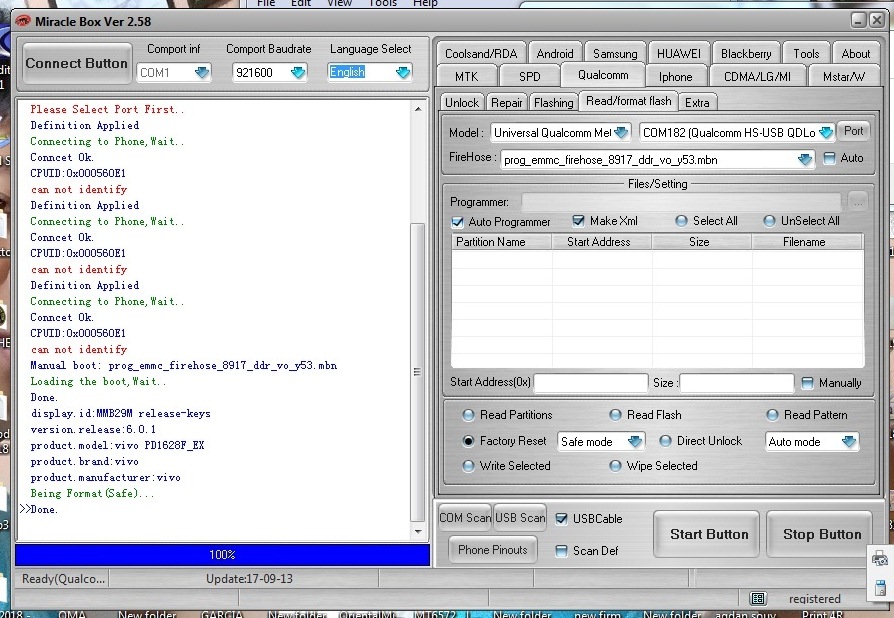Screen dimensions: 894x618
Task: Switch to the MTK tab
Action: click(x=466, y=76)
